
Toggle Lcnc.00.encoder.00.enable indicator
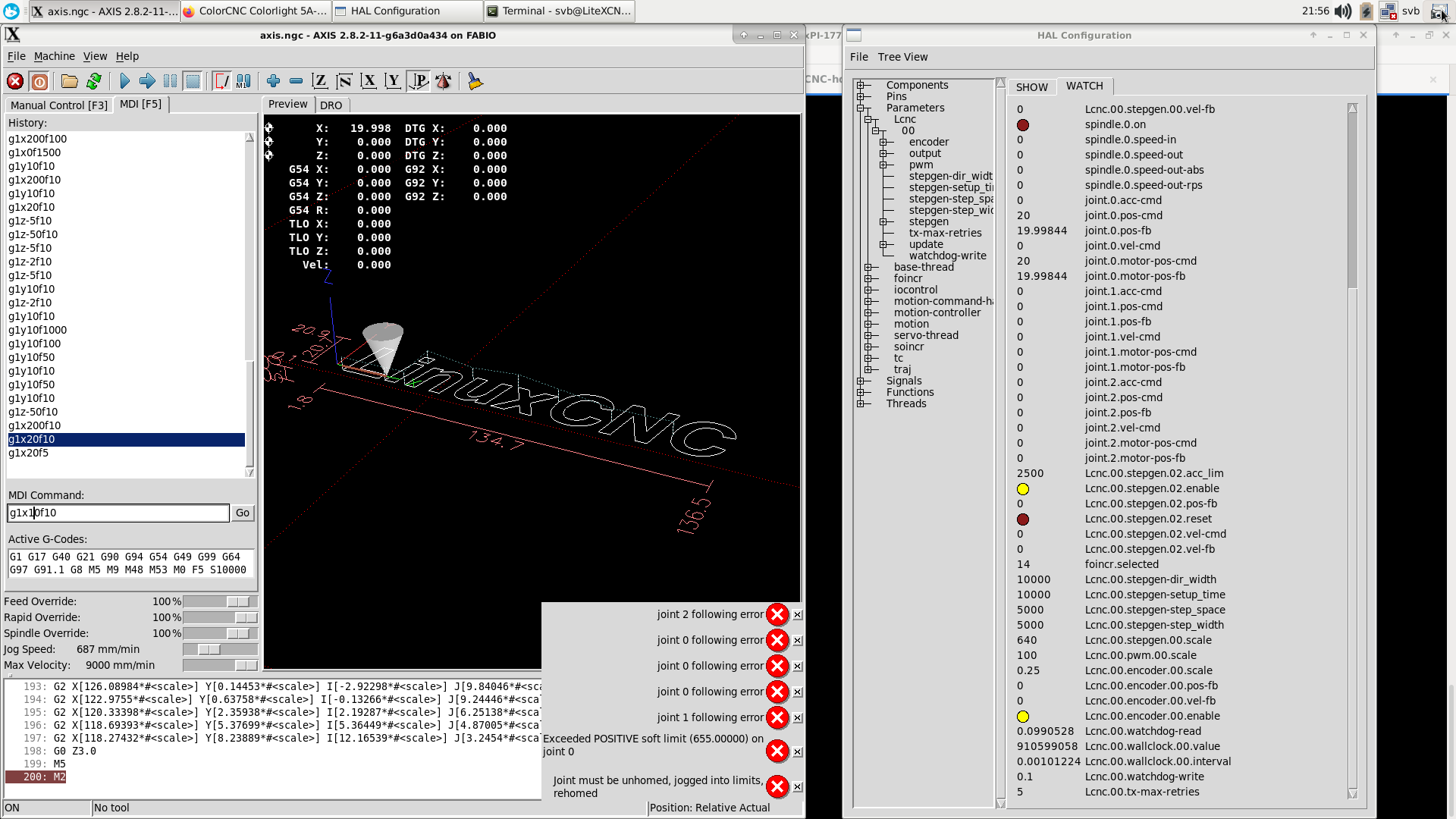click(x=1023, y=717)
